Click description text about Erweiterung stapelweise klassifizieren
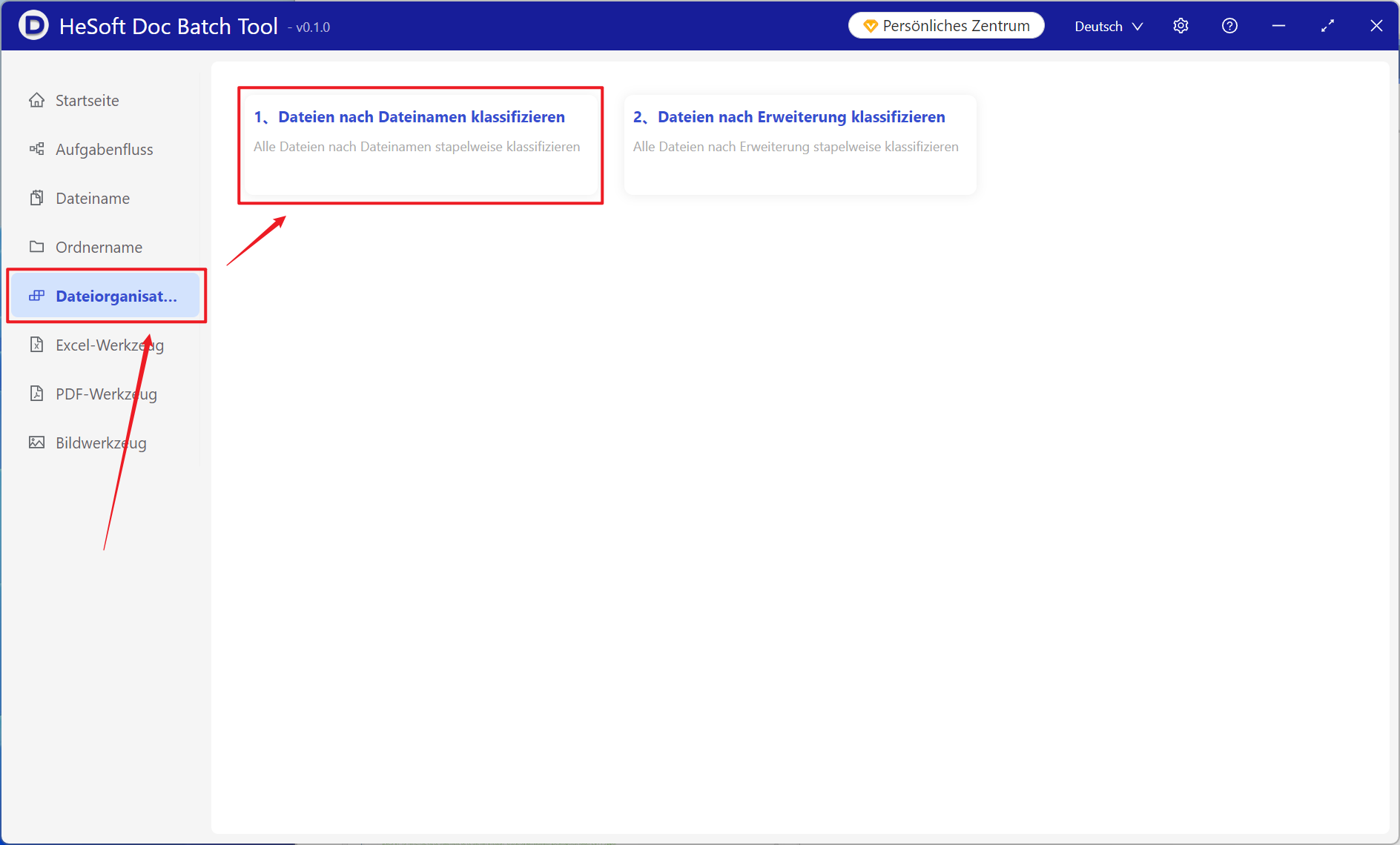Image resolution: width=1400 pixels, height=845 pixels. tap(796, 147)
